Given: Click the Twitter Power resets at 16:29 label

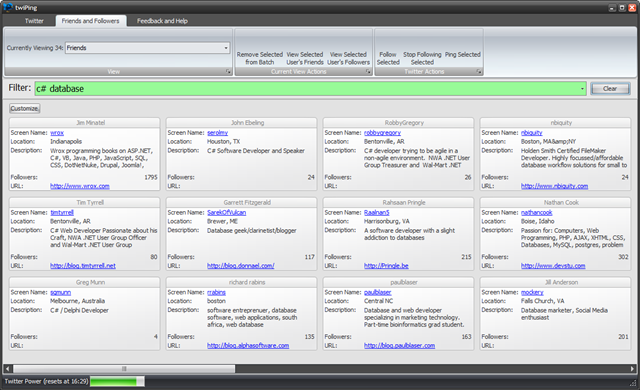Looking at the screenshot, I should click(46, 381).
